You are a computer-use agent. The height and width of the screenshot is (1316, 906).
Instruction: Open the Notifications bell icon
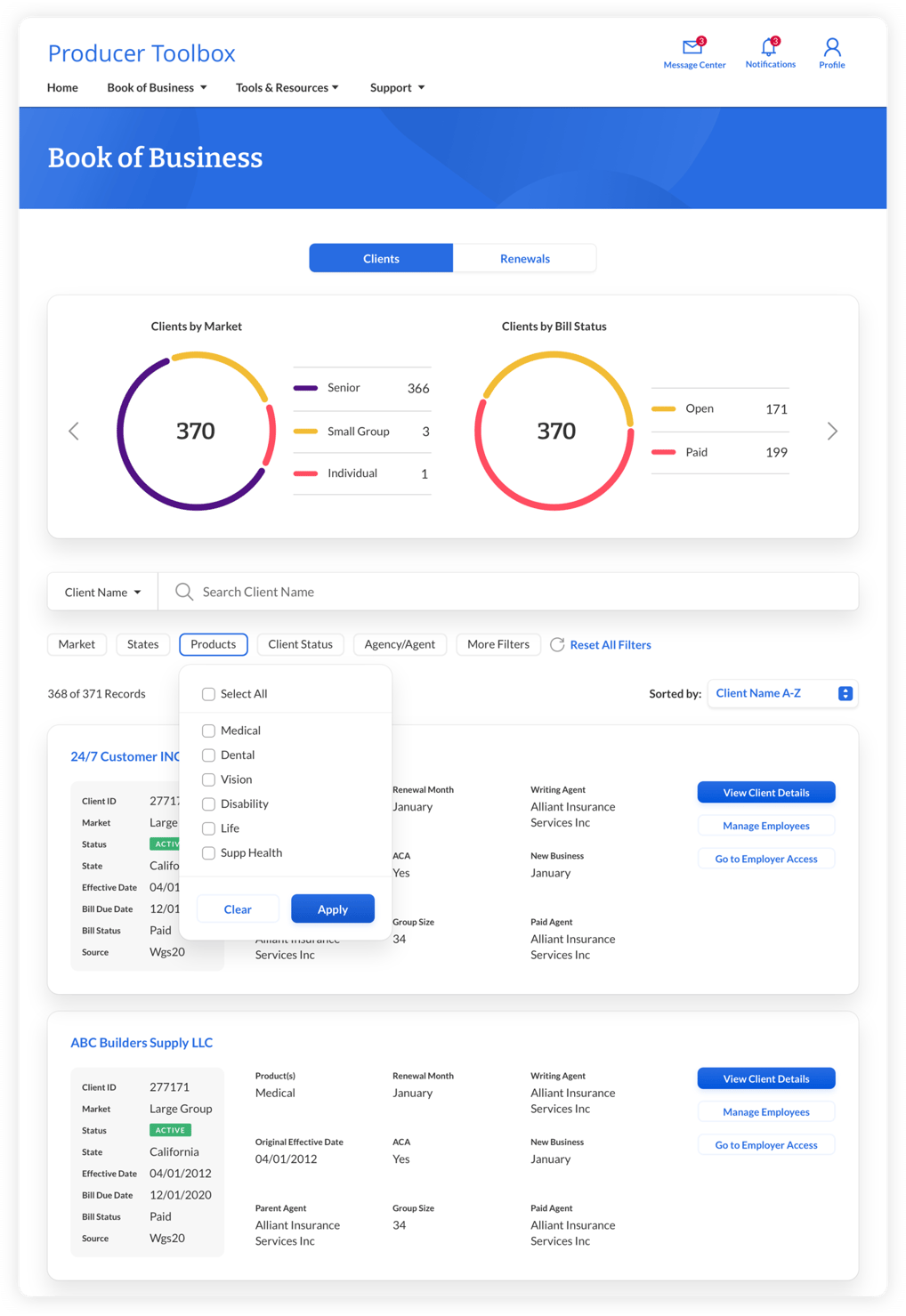(770, 46)
